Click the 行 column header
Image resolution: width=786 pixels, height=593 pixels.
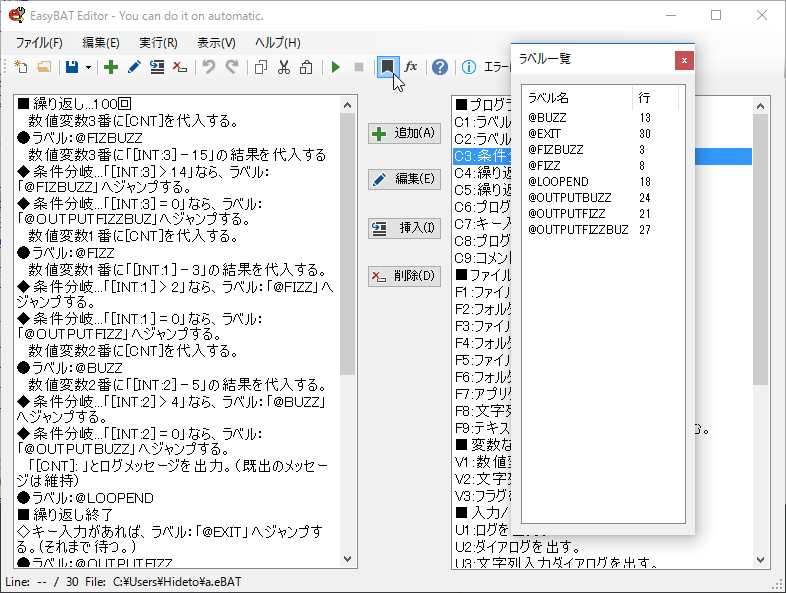click(x=655, y=98)
